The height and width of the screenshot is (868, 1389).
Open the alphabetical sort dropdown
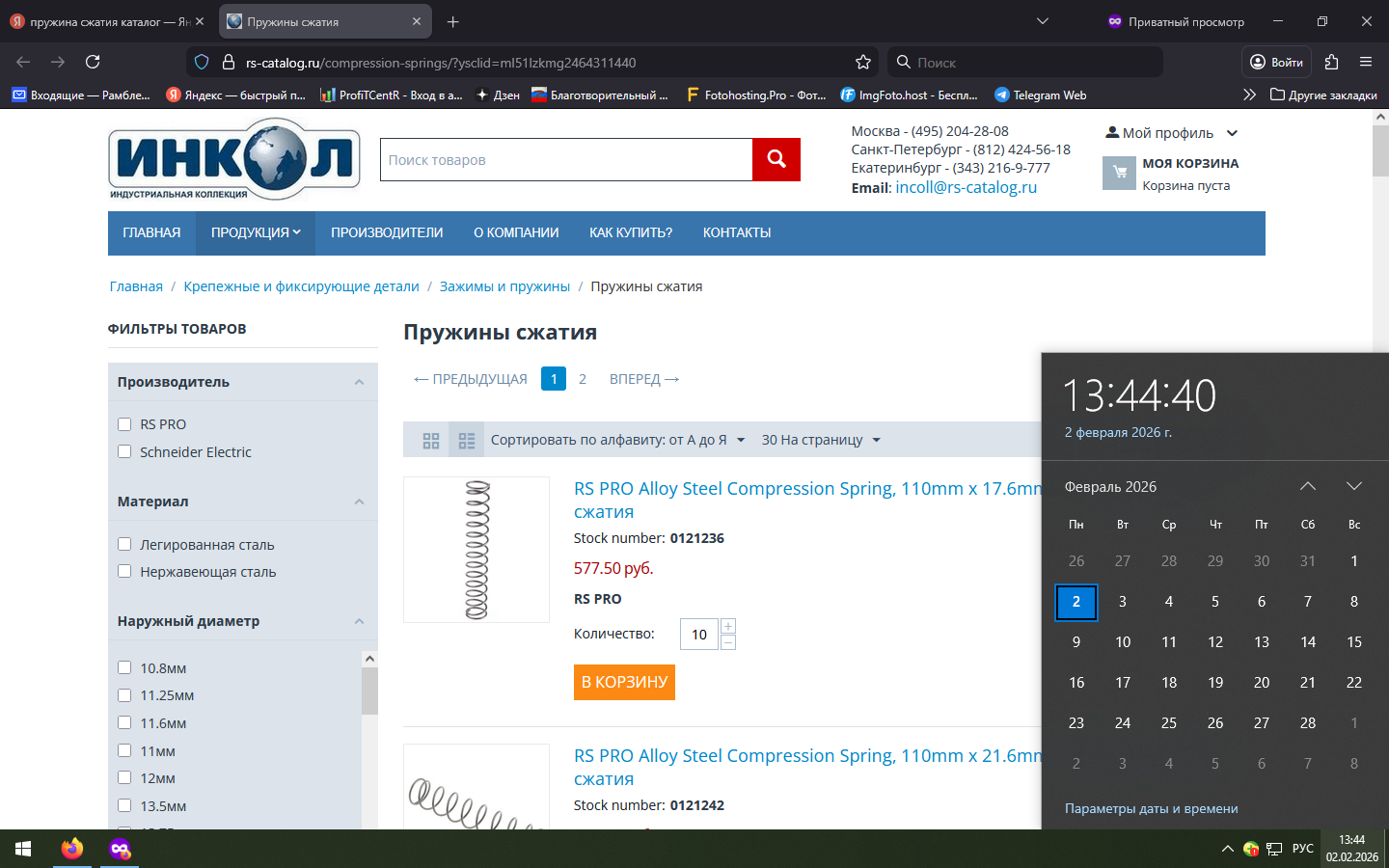(617, 441)
